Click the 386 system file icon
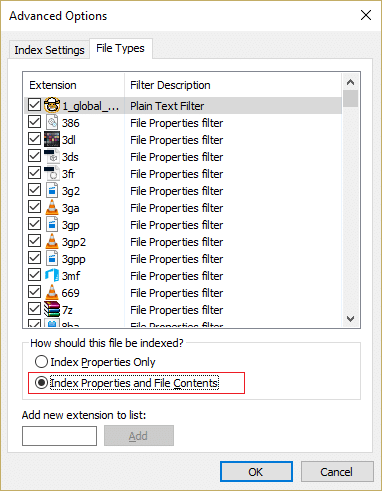Viewport: 382px width, 491px height. 52,122
